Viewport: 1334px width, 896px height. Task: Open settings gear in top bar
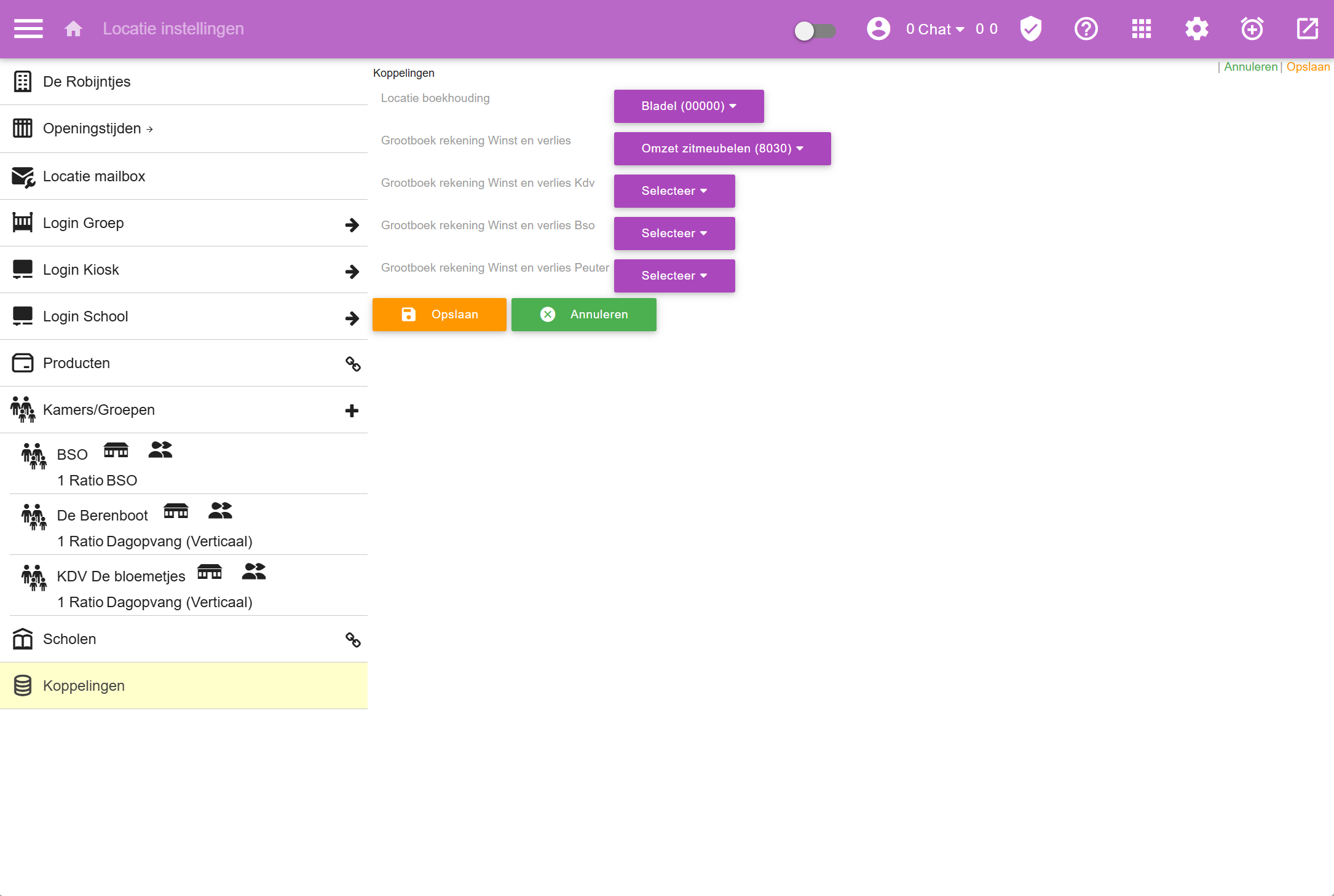point(1197,29)
